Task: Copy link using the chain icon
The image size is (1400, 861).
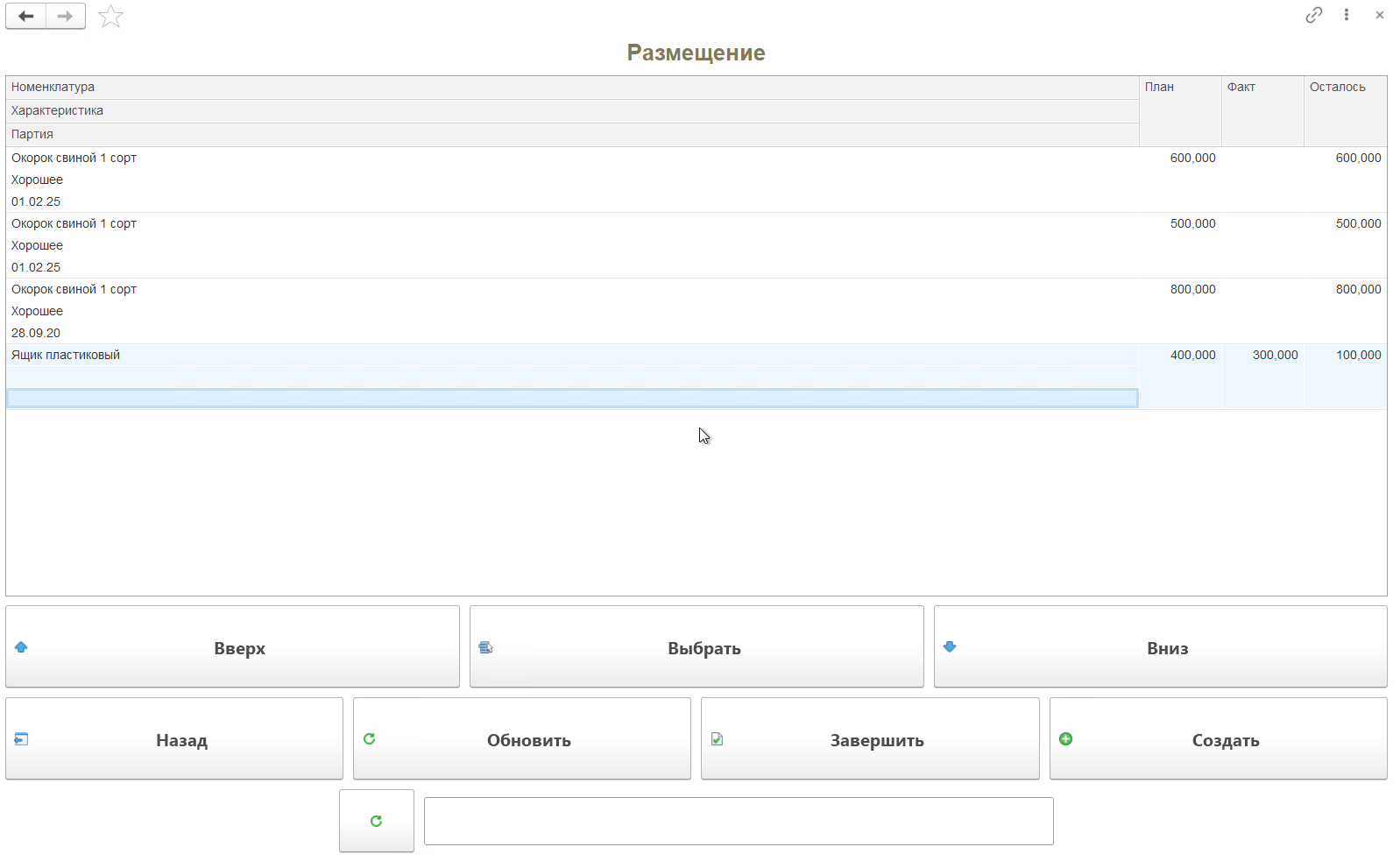Action: coord(1313,15)
